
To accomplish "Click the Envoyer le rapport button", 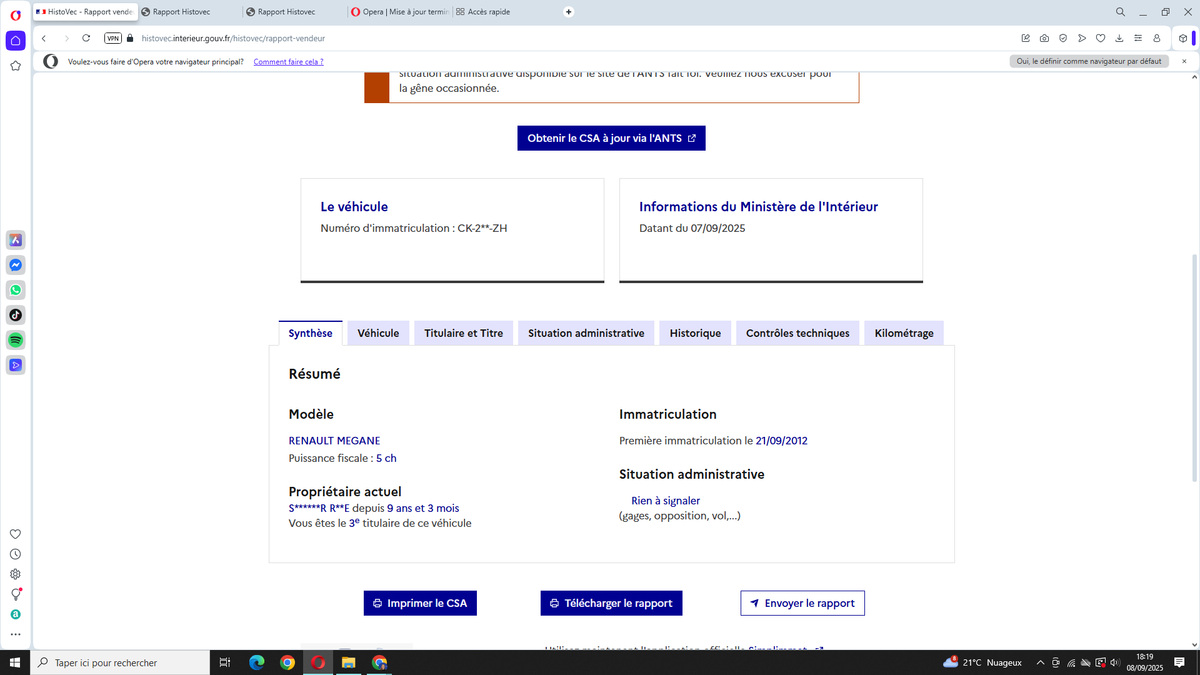I will click(x=803, y=603).
